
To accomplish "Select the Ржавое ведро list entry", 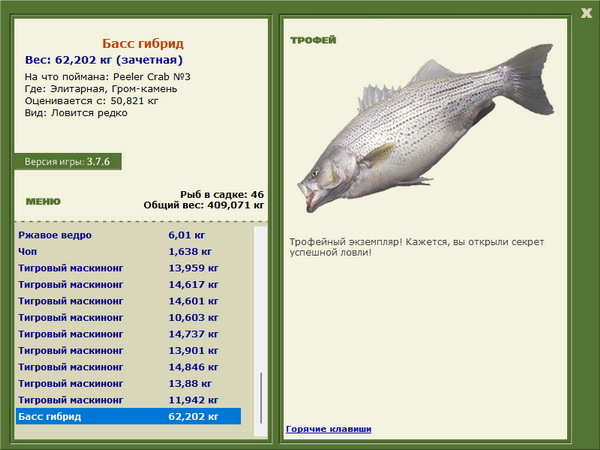I will pyautogui.click(x=129, y=235).
